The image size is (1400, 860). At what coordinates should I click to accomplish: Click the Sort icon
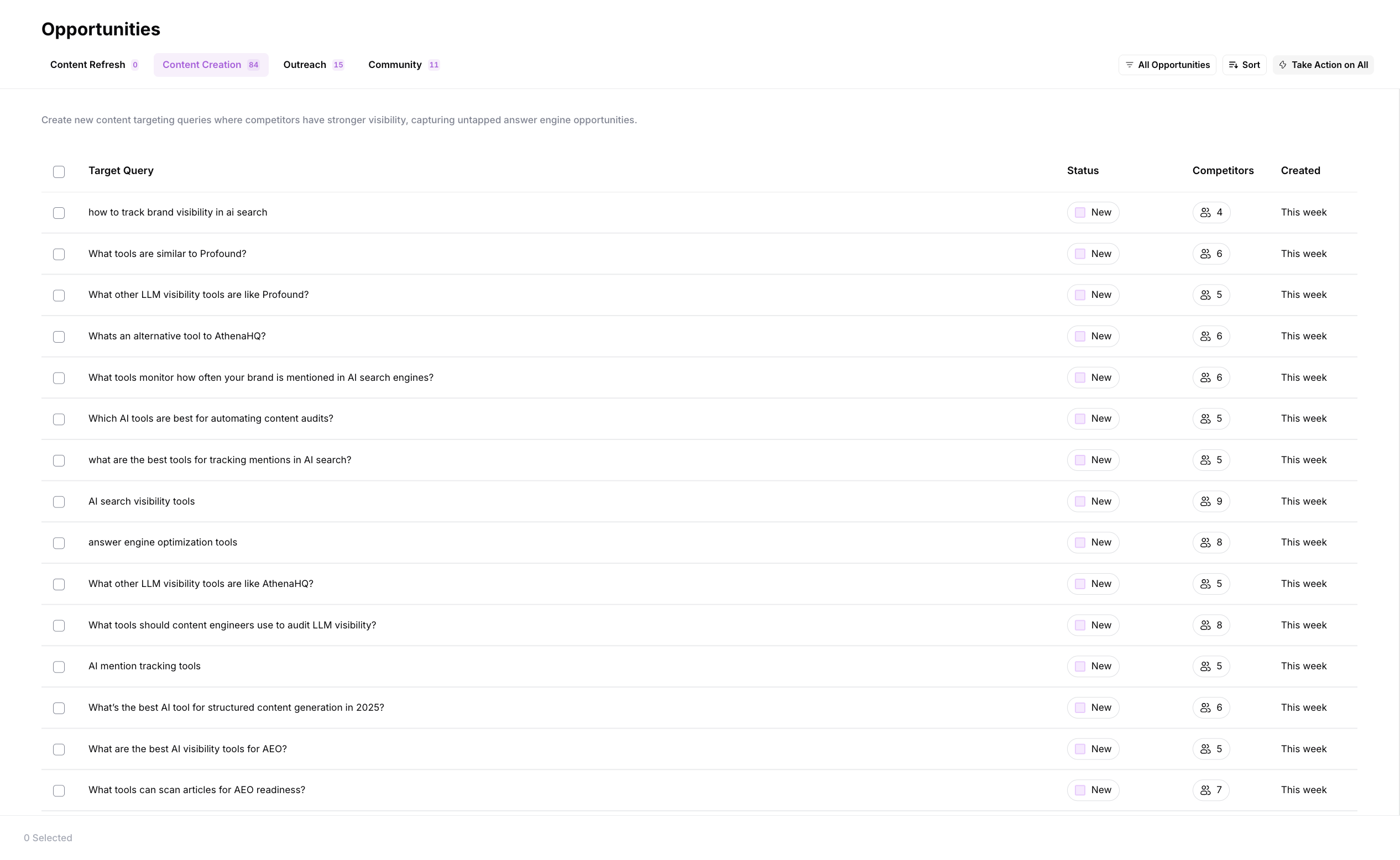(x=1233, y=65)
